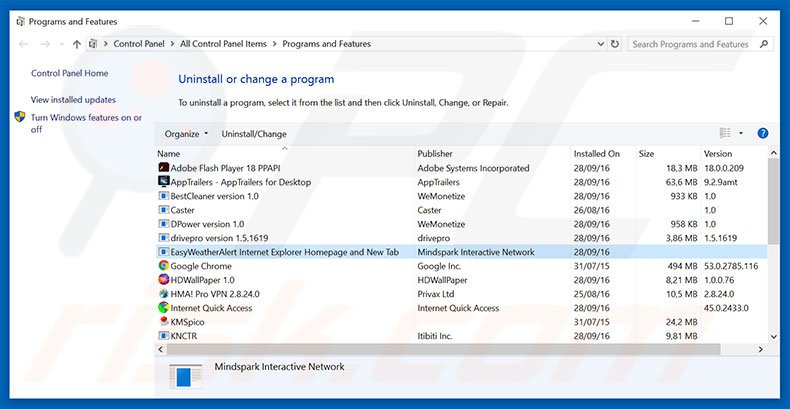Image resolution: width=790 pixels, height=409 pixels.
Task: Expand chevron after Control Panel breadcrumb
Action: point(172,44)
